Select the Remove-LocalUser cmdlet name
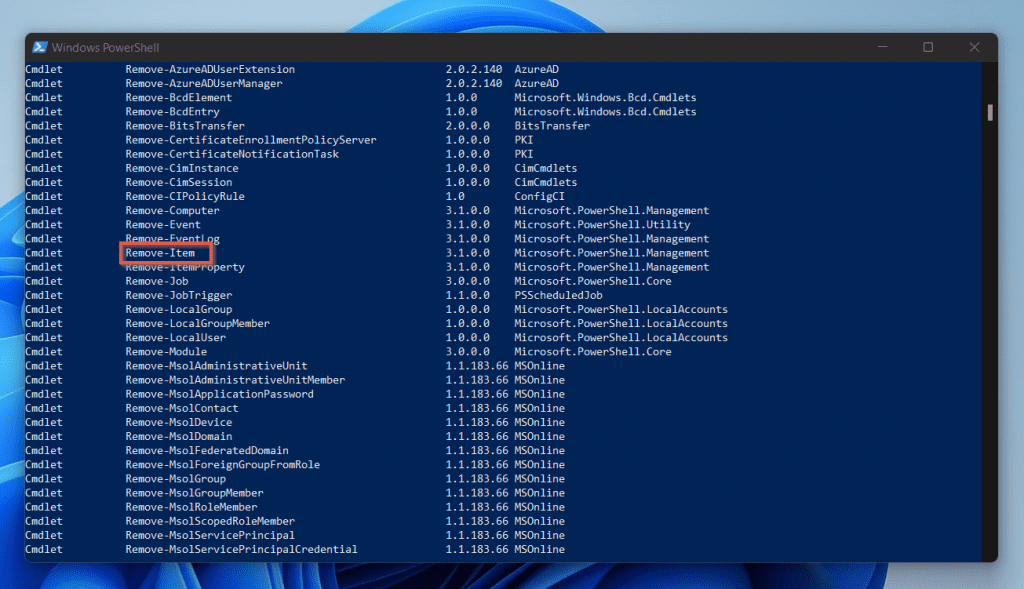The width and height of the screenshot is (1024, 589). coord(176,338)
